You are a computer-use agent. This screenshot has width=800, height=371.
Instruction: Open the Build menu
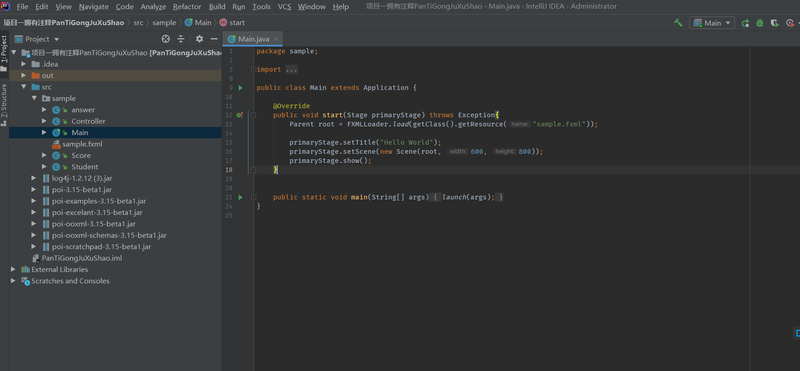pyautogui.click(x=217, y=7)
